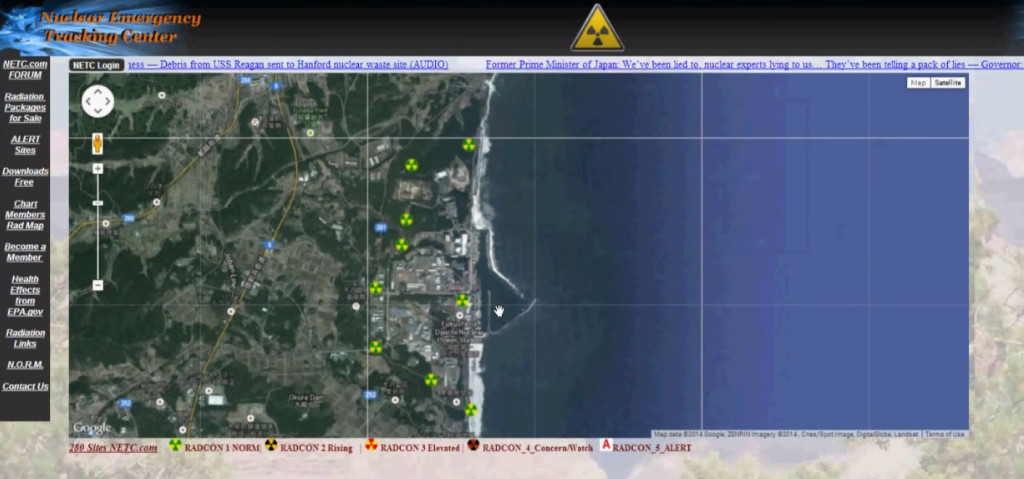
Task: Open Health Effects from EPA.gov
Action: (x=25, y=295)
